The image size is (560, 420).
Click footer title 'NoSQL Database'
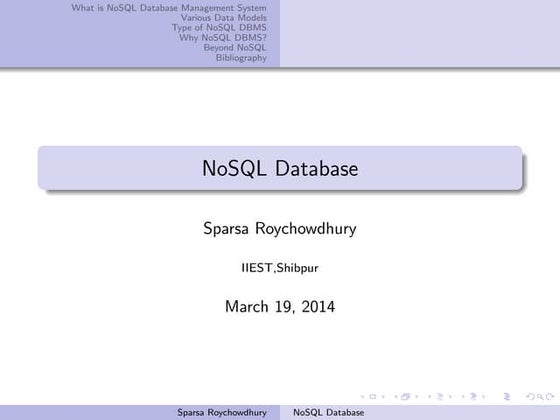point(329,412)
